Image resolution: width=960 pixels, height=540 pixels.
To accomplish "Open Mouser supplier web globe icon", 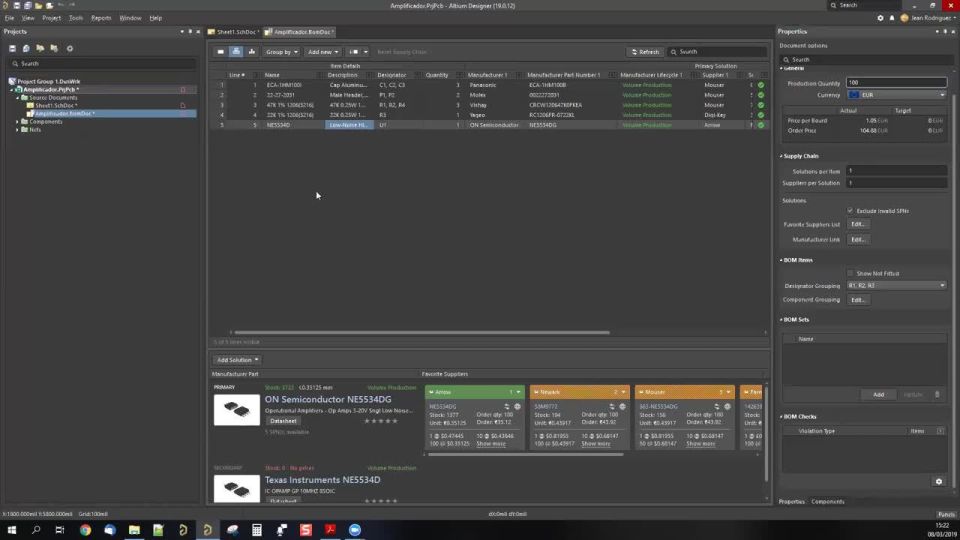I will tap(727, 407).
